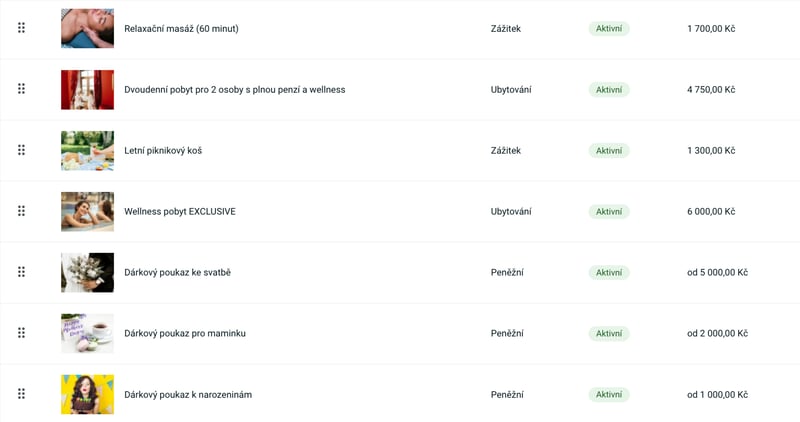Screen dimensions: 800x422
Task: Open Dvoudenní pobyt pro 2 osoby link
Action: point(234,90)
